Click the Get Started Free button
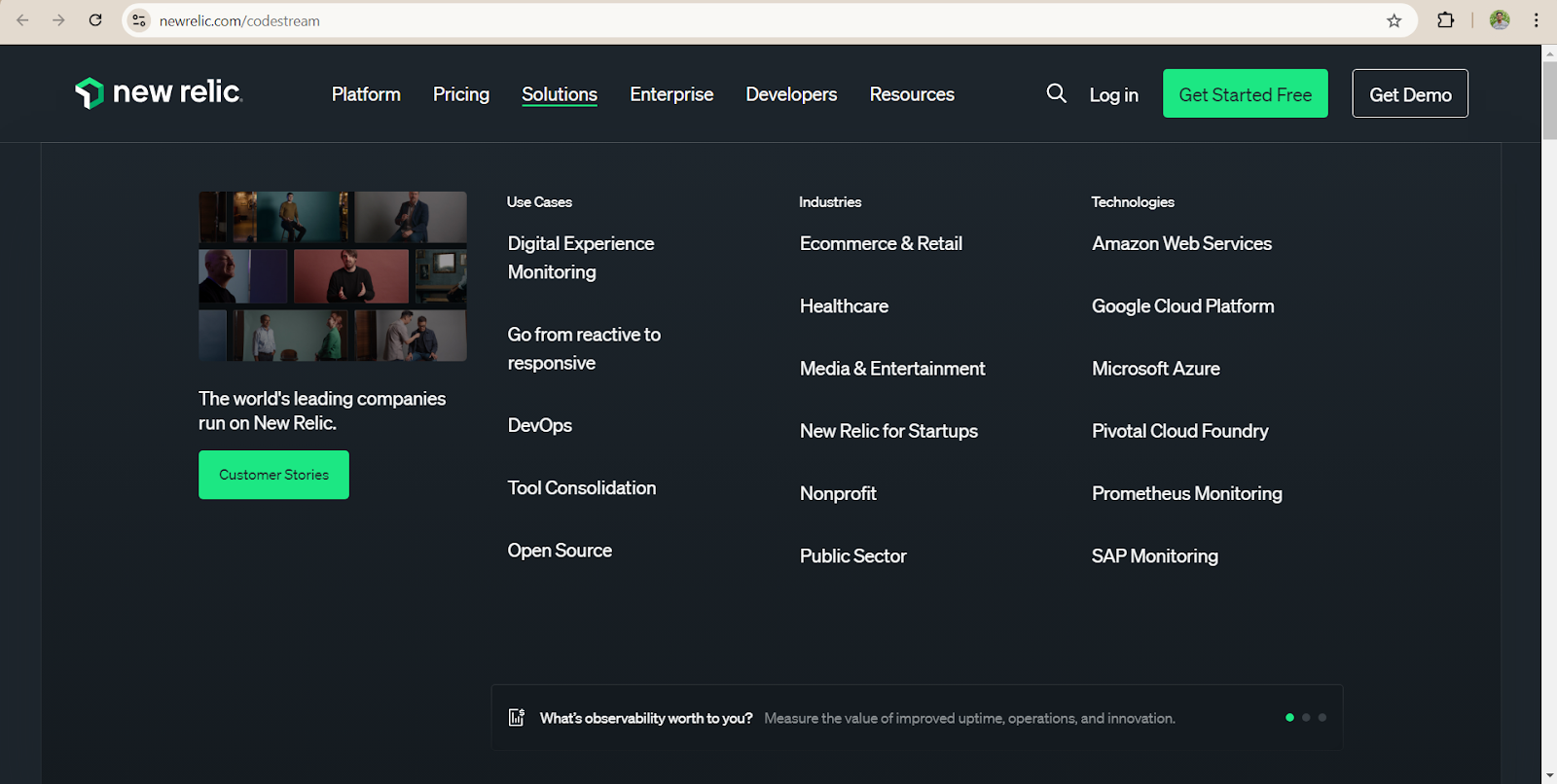The height and width of the screenshot is (784, 1557). (1246, 93)
